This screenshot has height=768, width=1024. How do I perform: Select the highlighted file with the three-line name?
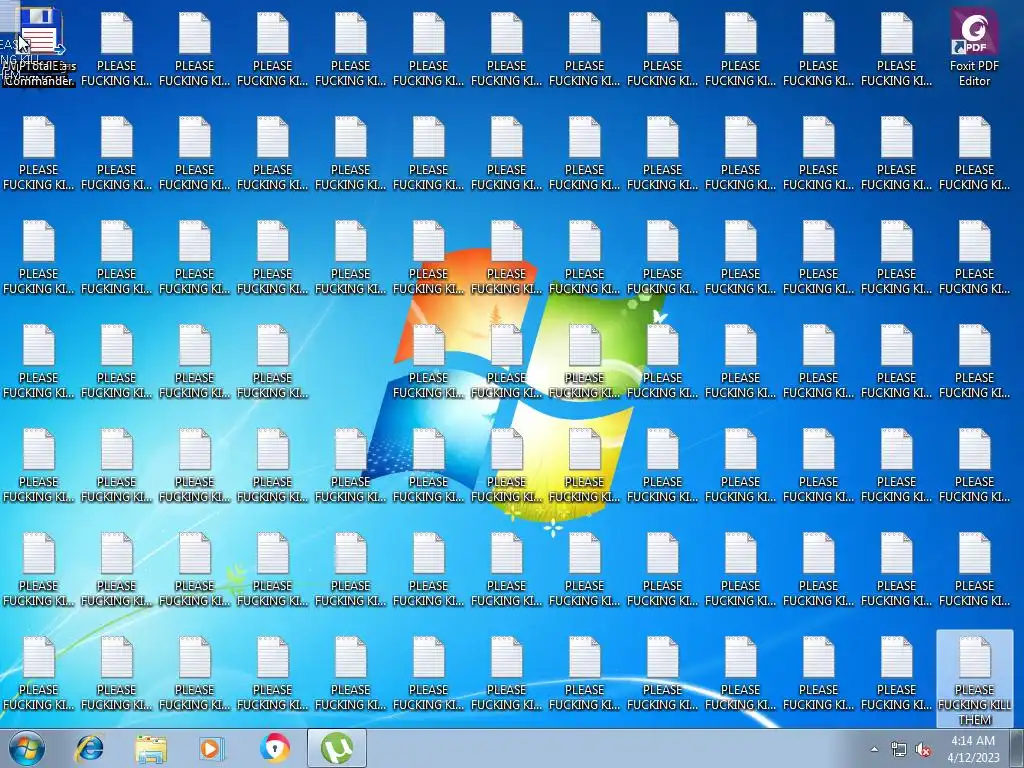[x=974, y=679]
